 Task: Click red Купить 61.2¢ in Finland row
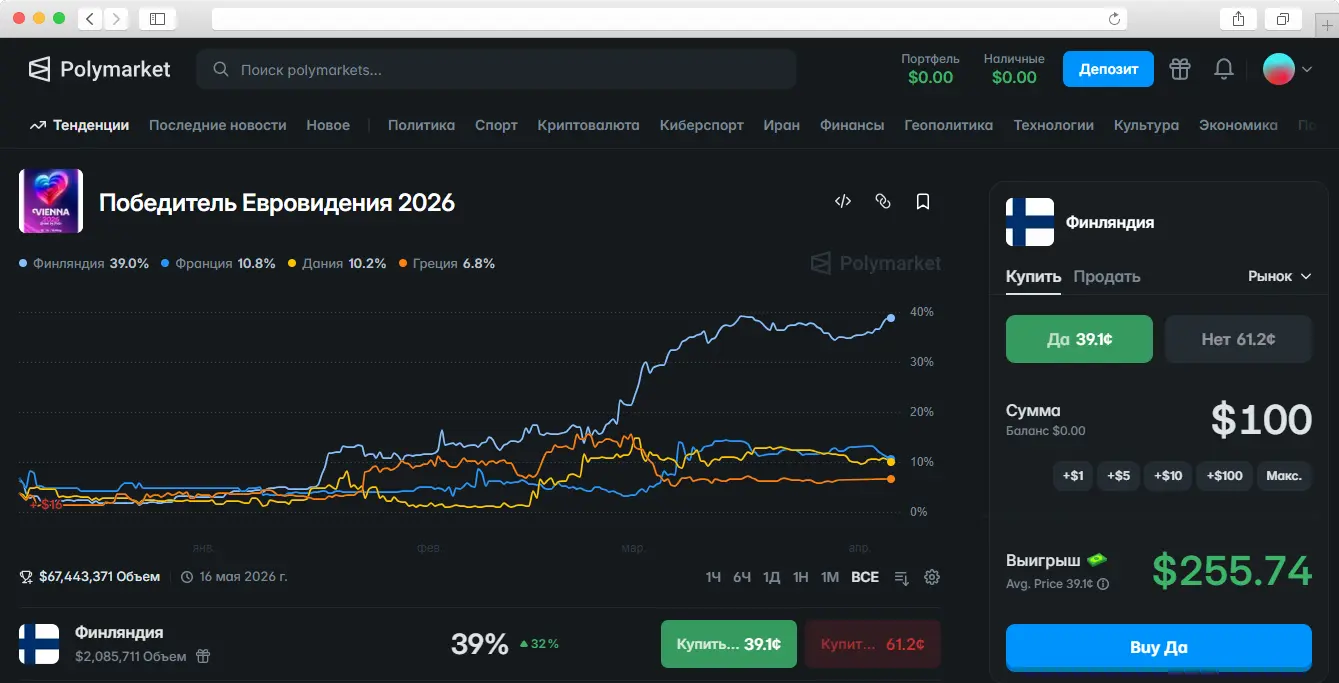(x=873, y=644)
